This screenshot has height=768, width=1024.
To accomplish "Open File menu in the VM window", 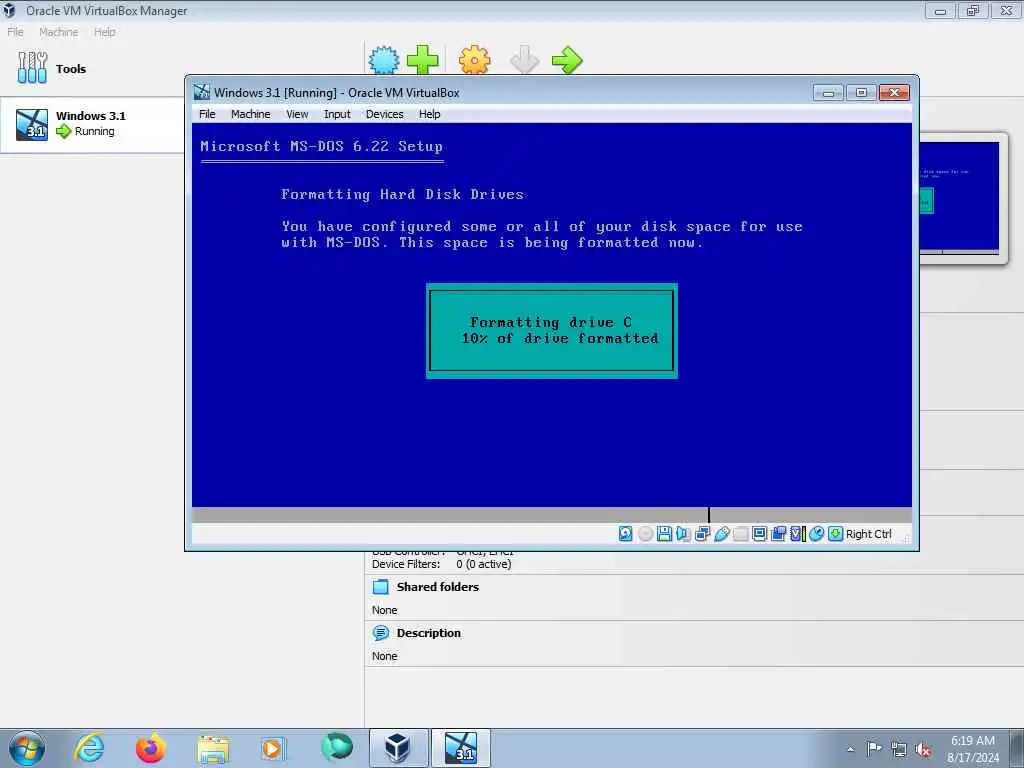I will click(207, 114).
